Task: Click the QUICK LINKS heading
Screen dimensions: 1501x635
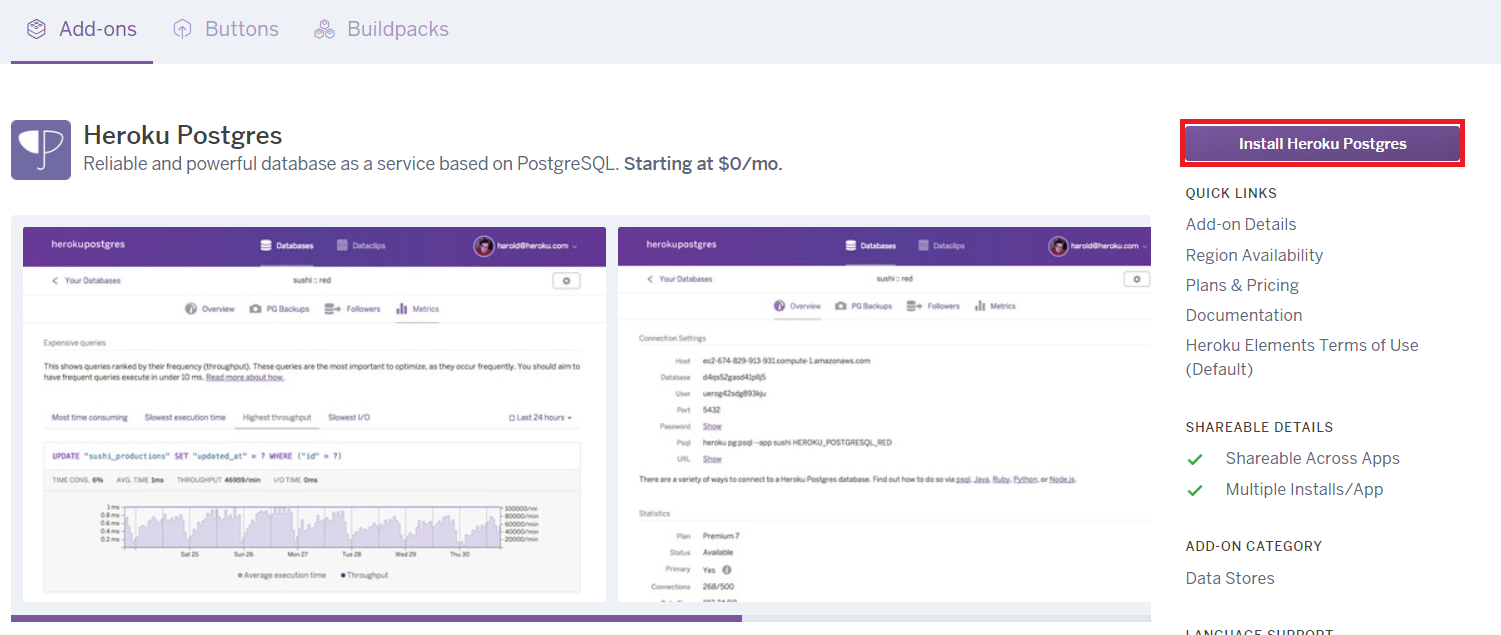Action: pos(1231,193)
